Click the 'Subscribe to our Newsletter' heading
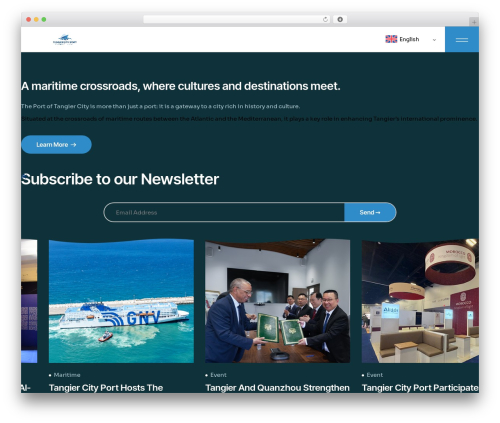The image size is (500, 423). tap(120, 179)
